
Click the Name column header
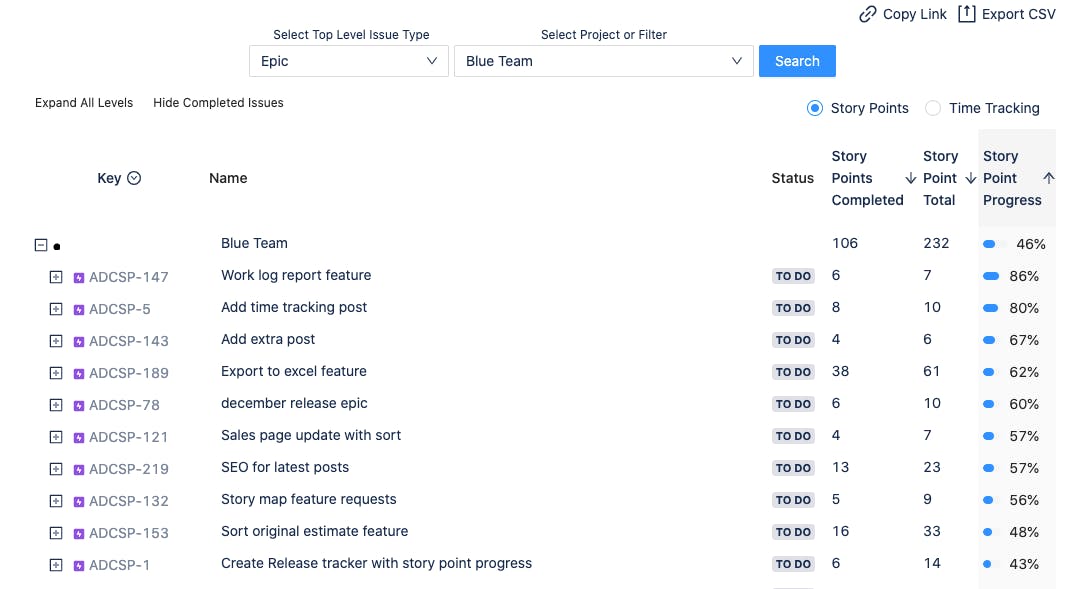click(228, 178)
